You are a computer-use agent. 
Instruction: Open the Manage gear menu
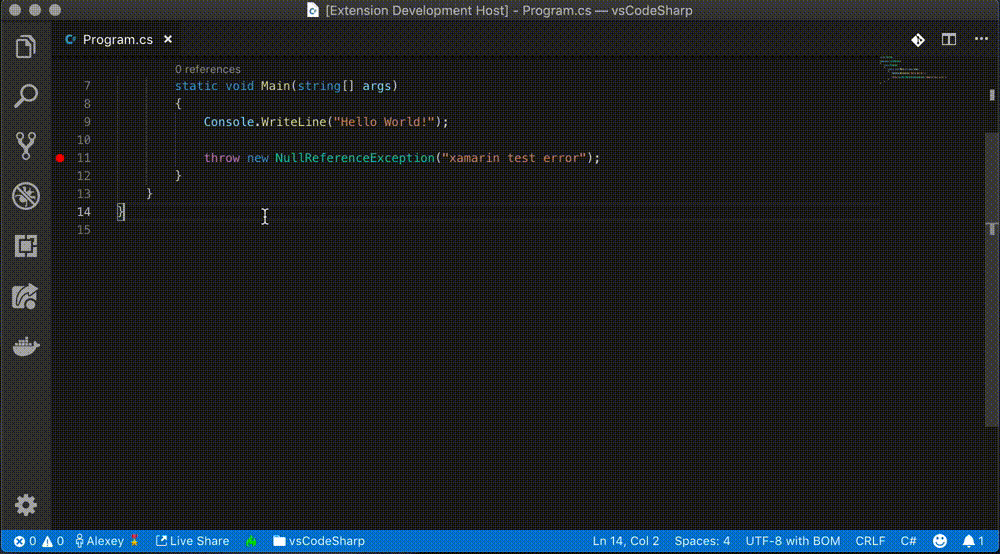click(26, 505)
